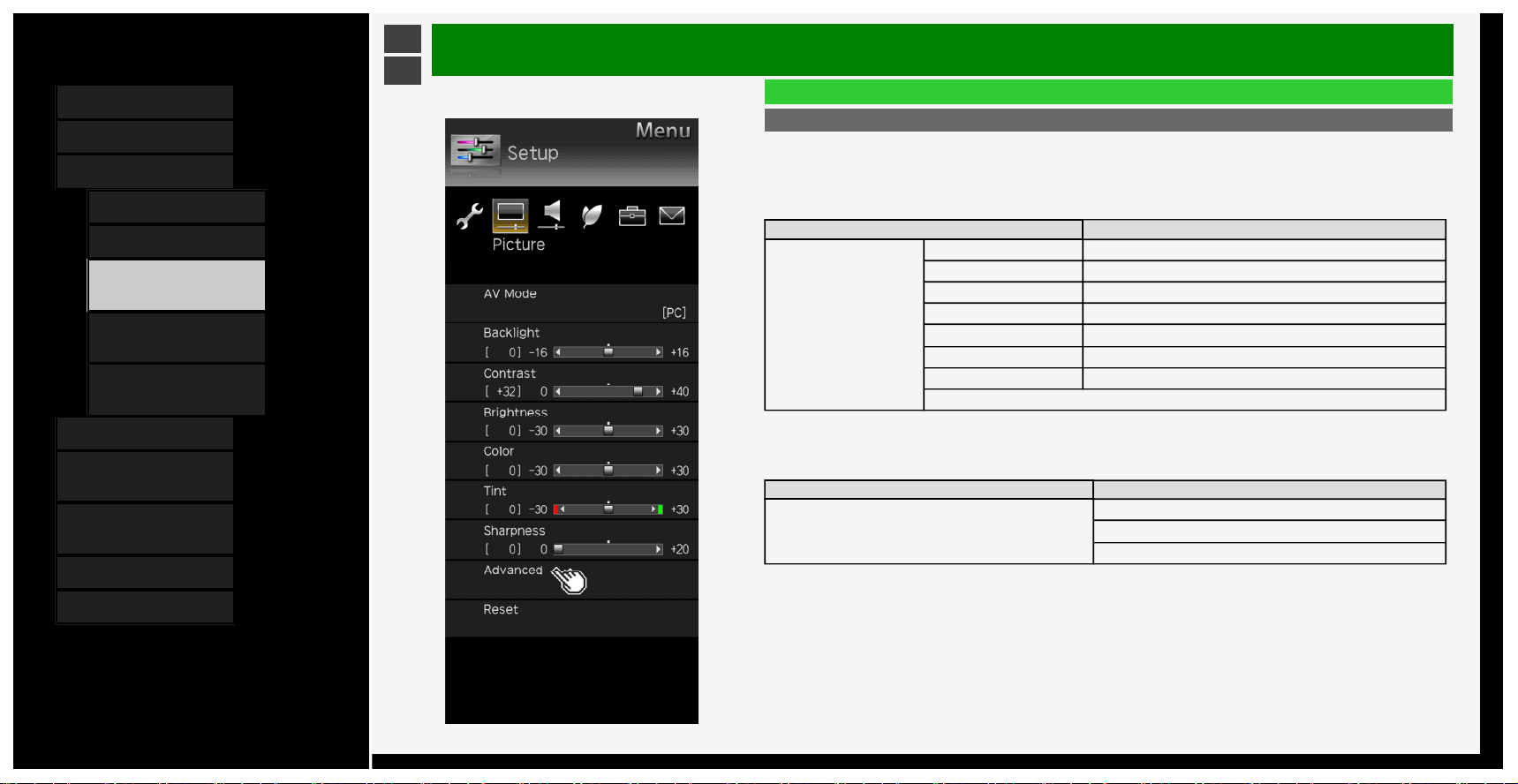Select the leaf Power Control icon

point(592,215)
